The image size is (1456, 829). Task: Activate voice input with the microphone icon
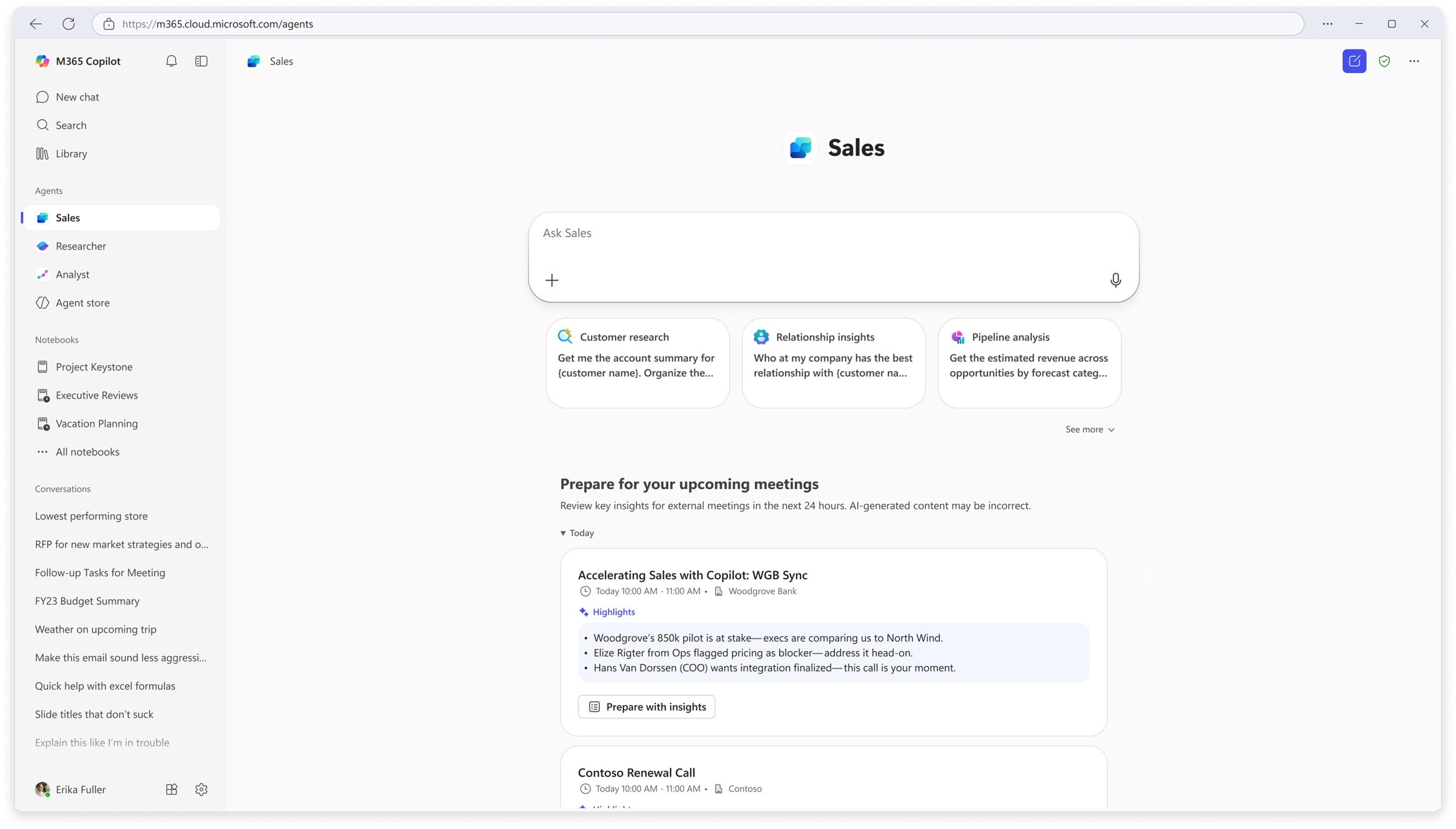1116,280
